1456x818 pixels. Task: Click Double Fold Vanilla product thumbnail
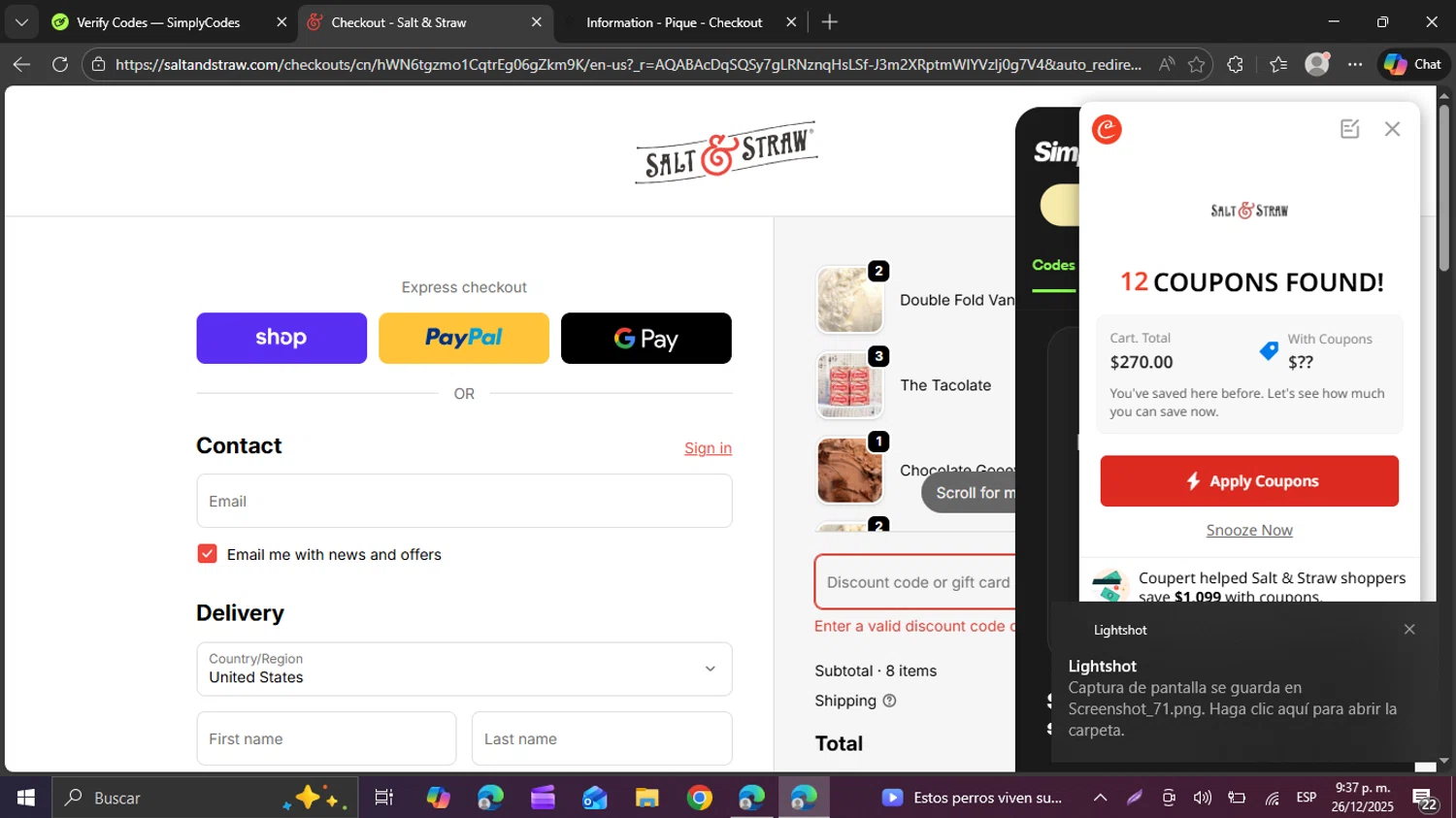coord(850,300)
